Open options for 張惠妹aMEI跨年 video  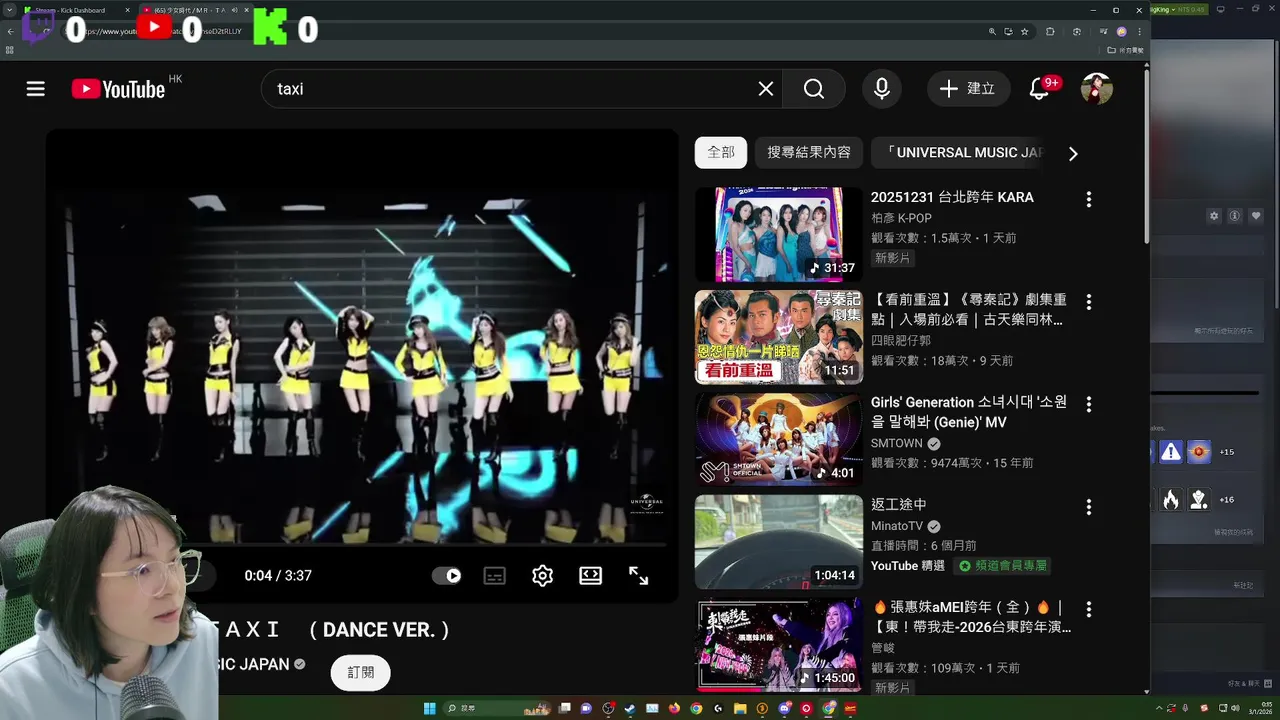[1089, 609]
